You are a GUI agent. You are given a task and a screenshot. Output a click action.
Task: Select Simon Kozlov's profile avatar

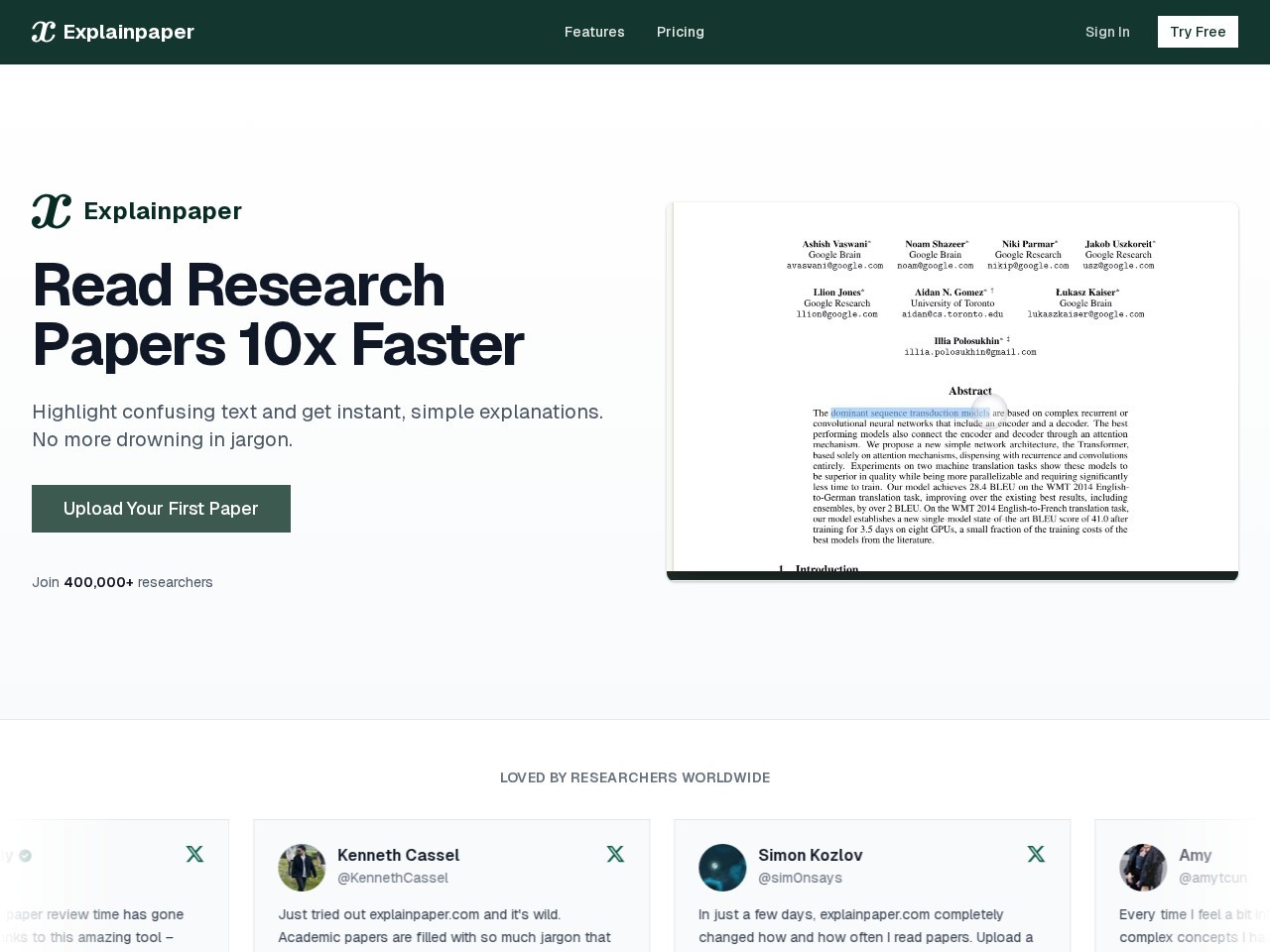pos(722,868)
